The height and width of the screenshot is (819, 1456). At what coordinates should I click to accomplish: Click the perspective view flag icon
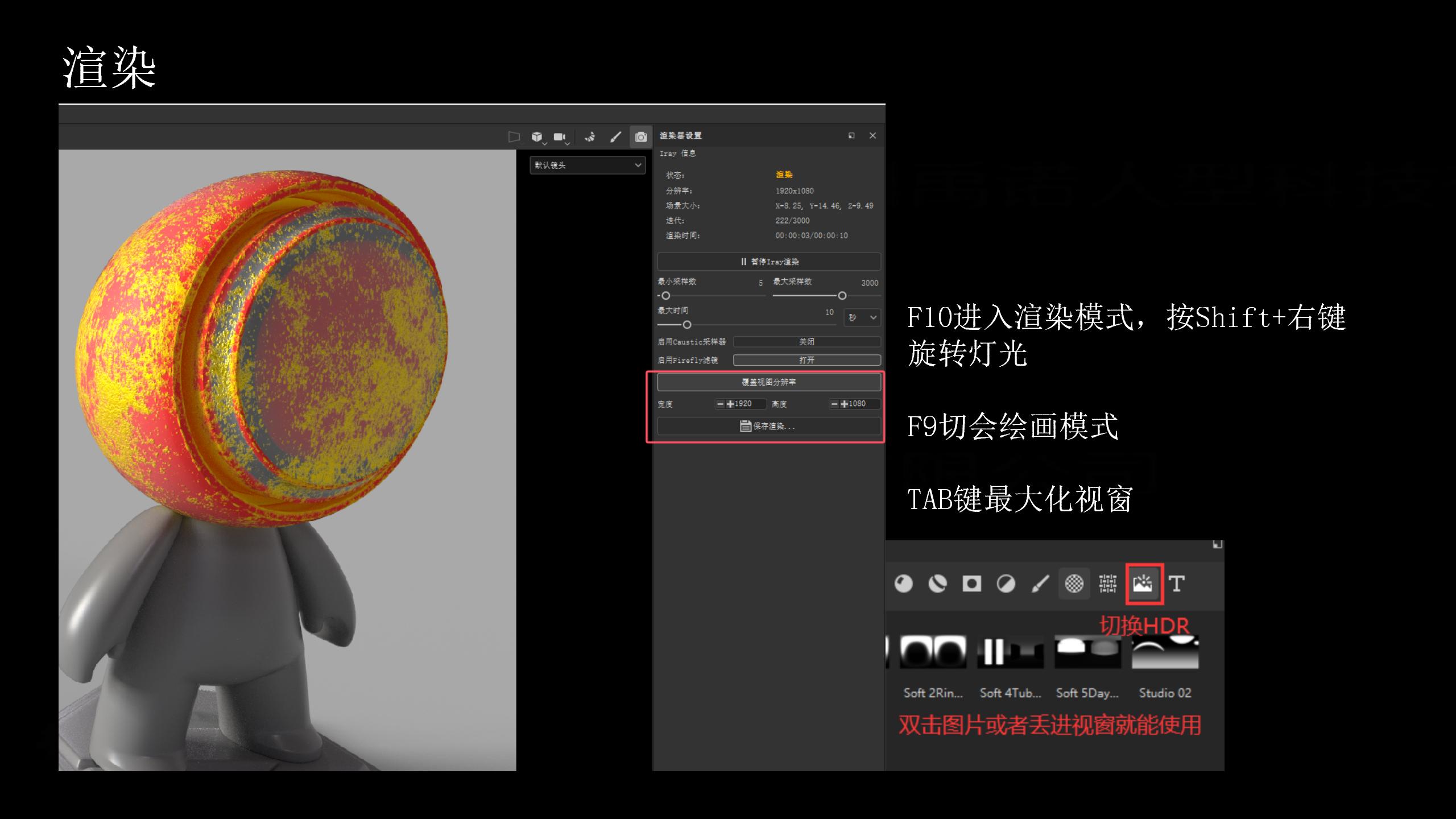click(514, 136)
